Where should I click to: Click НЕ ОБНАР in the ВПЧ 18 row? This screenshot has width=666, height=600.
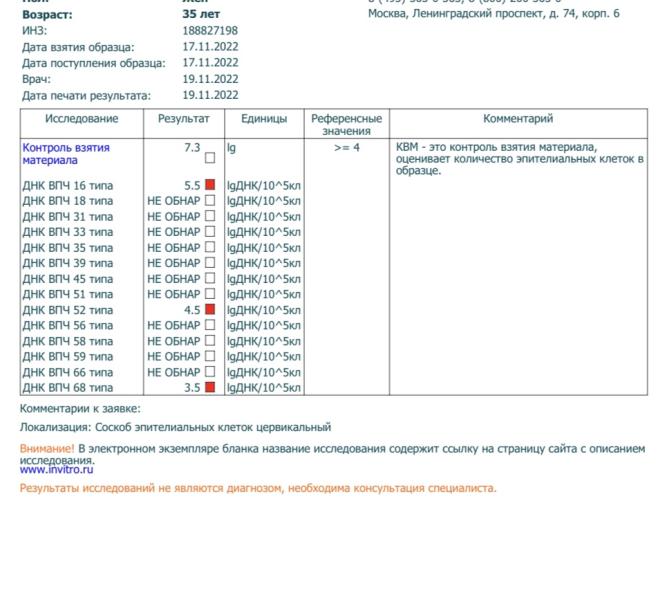[x=173, y=201]
